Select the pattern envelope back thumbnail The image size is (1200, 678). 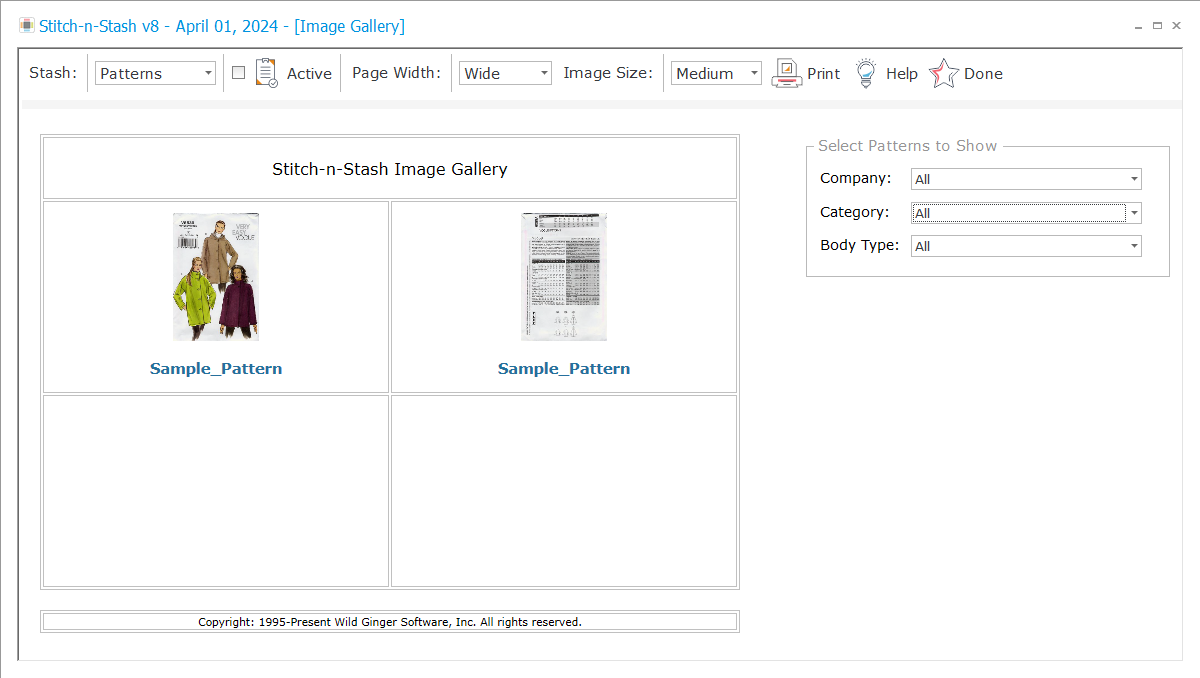[x=564, y=276]
